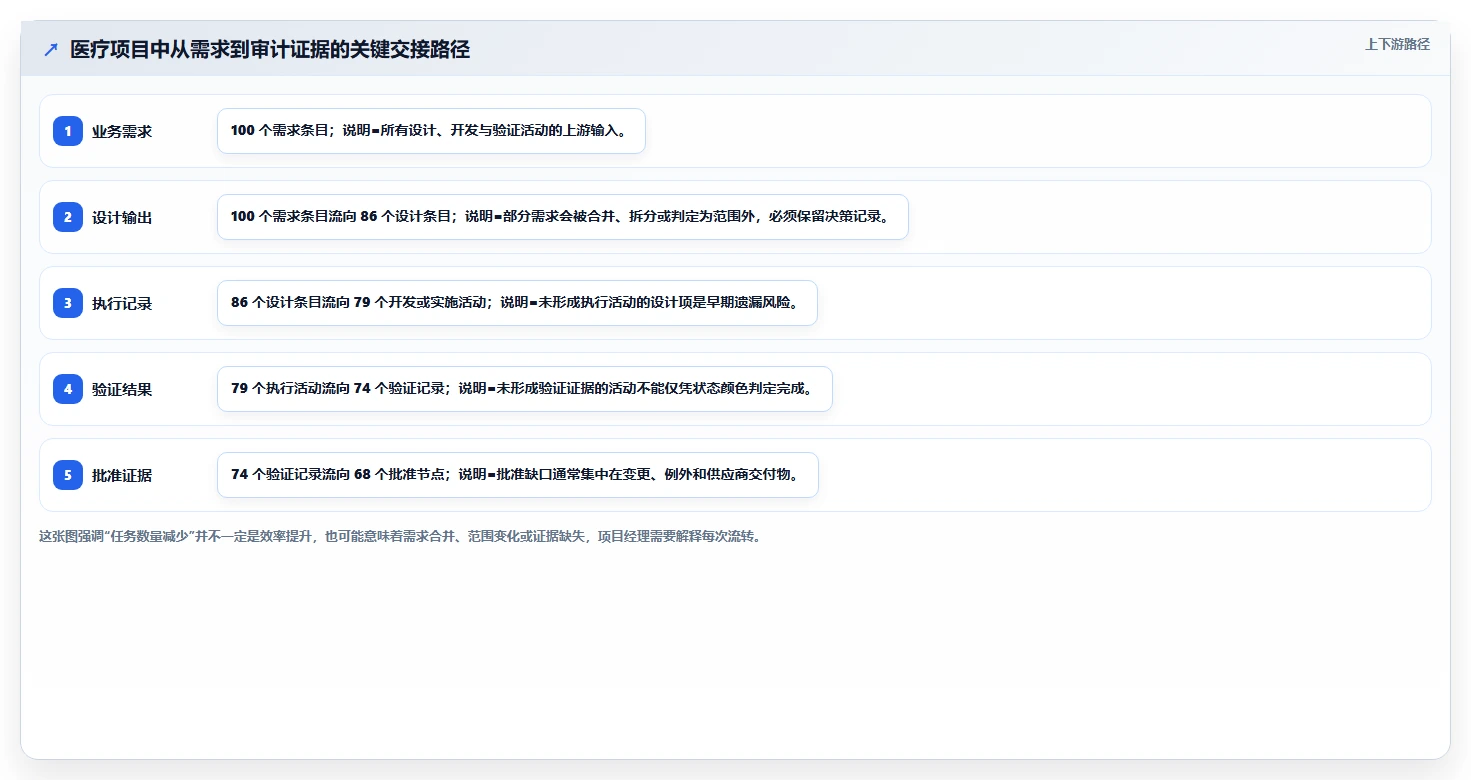Click the title 医疗项目中从需求到审计证据的关键交接路径
This screenshot has width=1471, height=780.
pos(270,49)
